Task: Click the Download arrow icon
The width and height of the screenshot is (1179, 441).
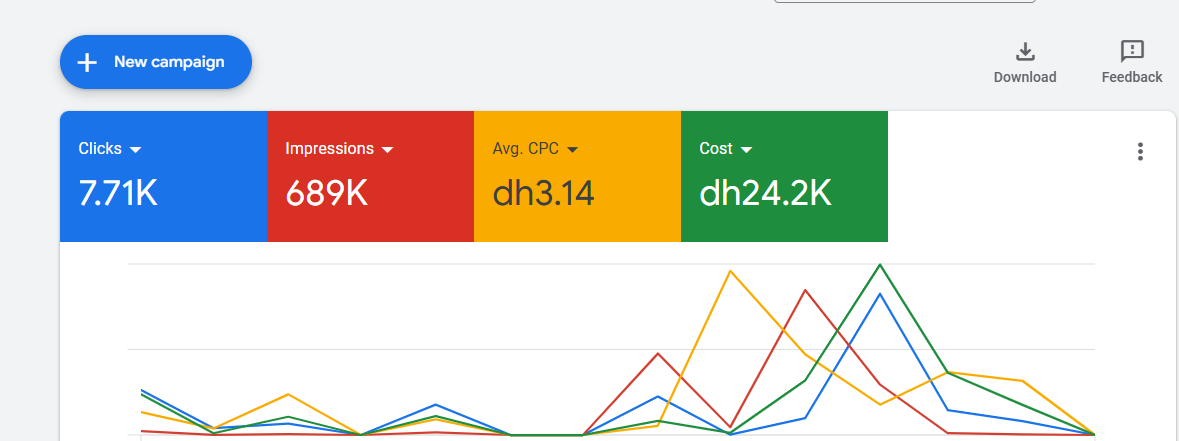Action: 1025,52
